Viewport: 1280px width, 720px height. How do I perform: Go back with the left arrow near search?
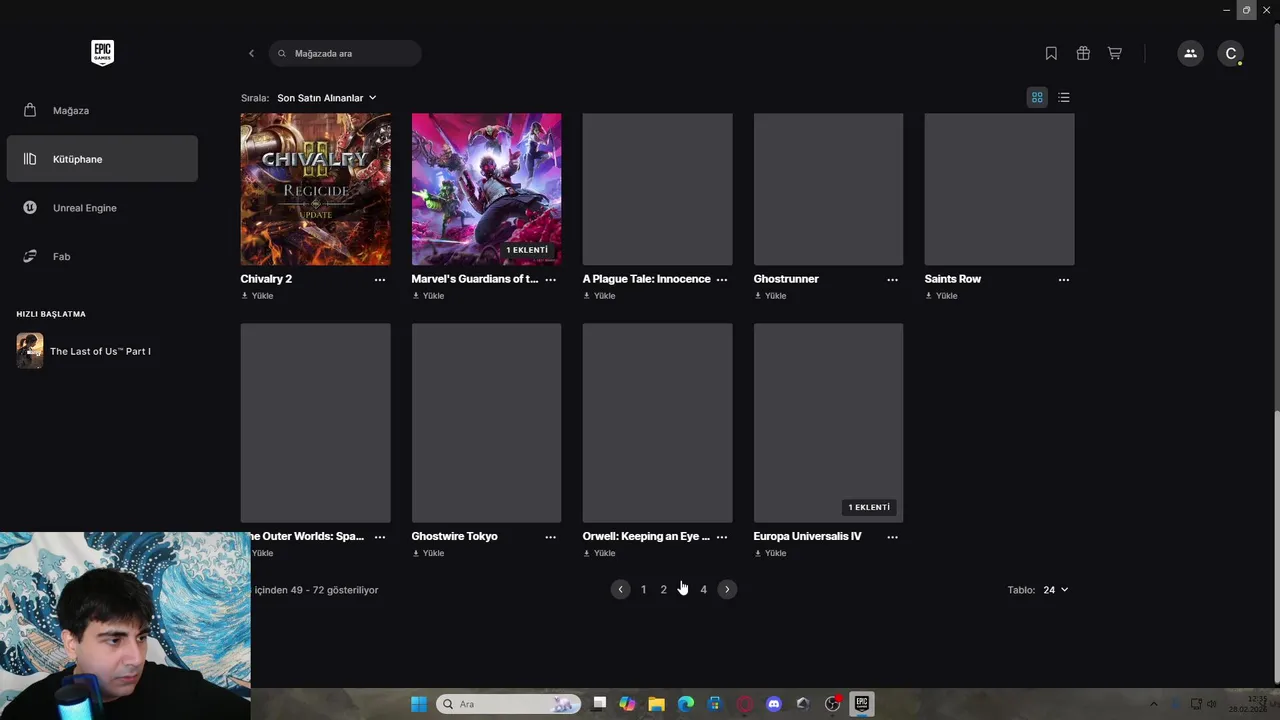point(251,53)
